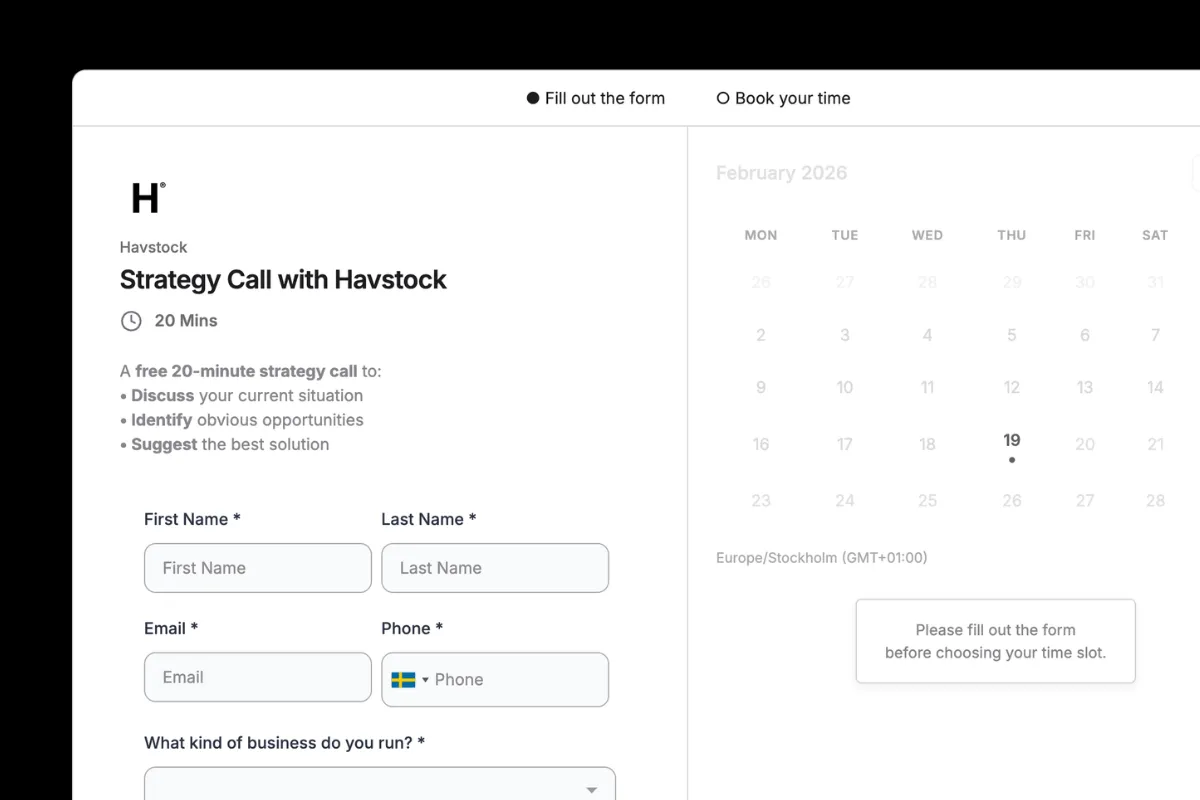This screenshot has width=1200, height=800.
Task: Click the February 2026 calendar heading
Action: point(781,172)
